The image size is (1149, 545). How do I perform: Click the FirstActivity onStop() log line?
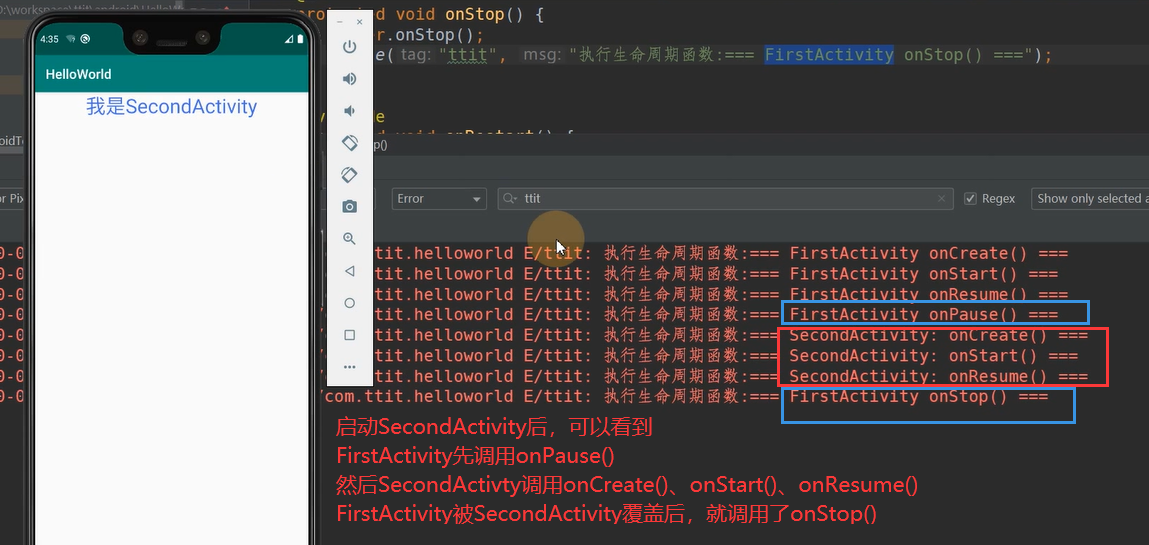[x=686, y=397]
